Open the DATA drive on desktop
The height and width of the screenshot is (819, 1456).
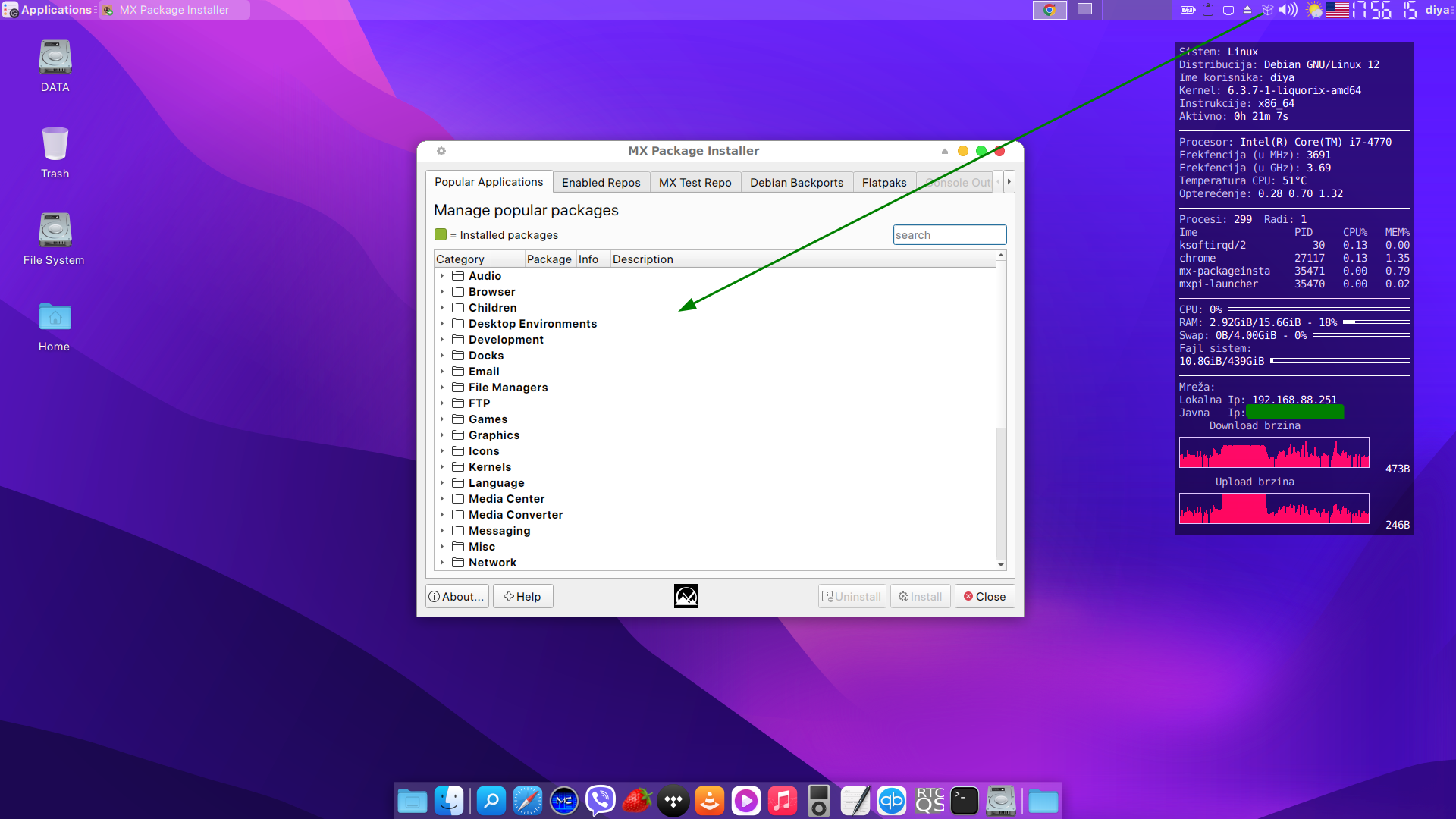pos(55,67)
